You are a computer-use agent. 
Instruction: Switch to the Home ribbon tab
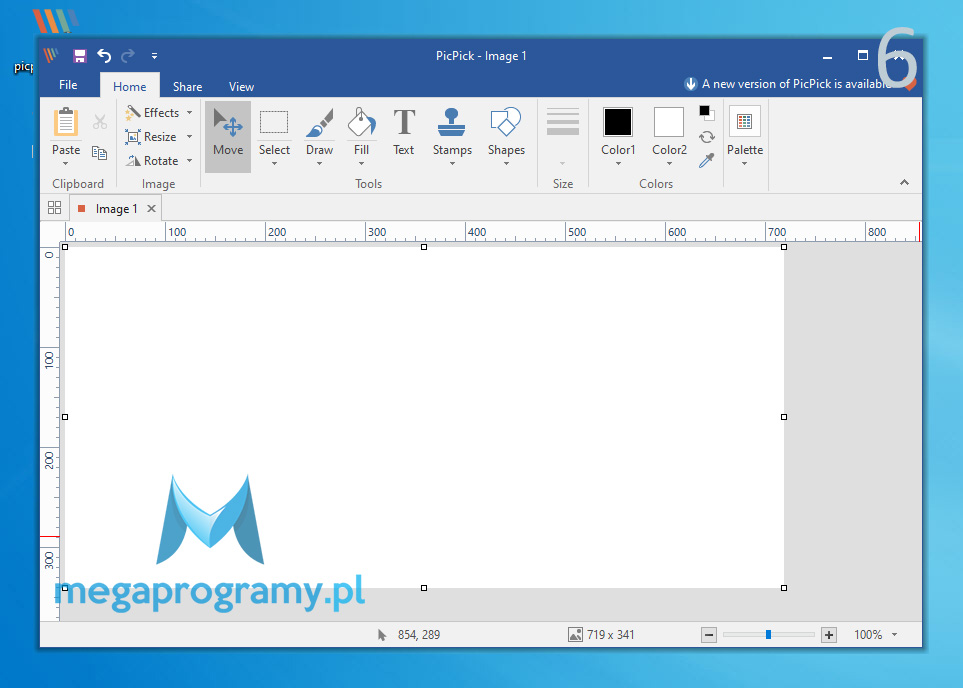(130, 86)
